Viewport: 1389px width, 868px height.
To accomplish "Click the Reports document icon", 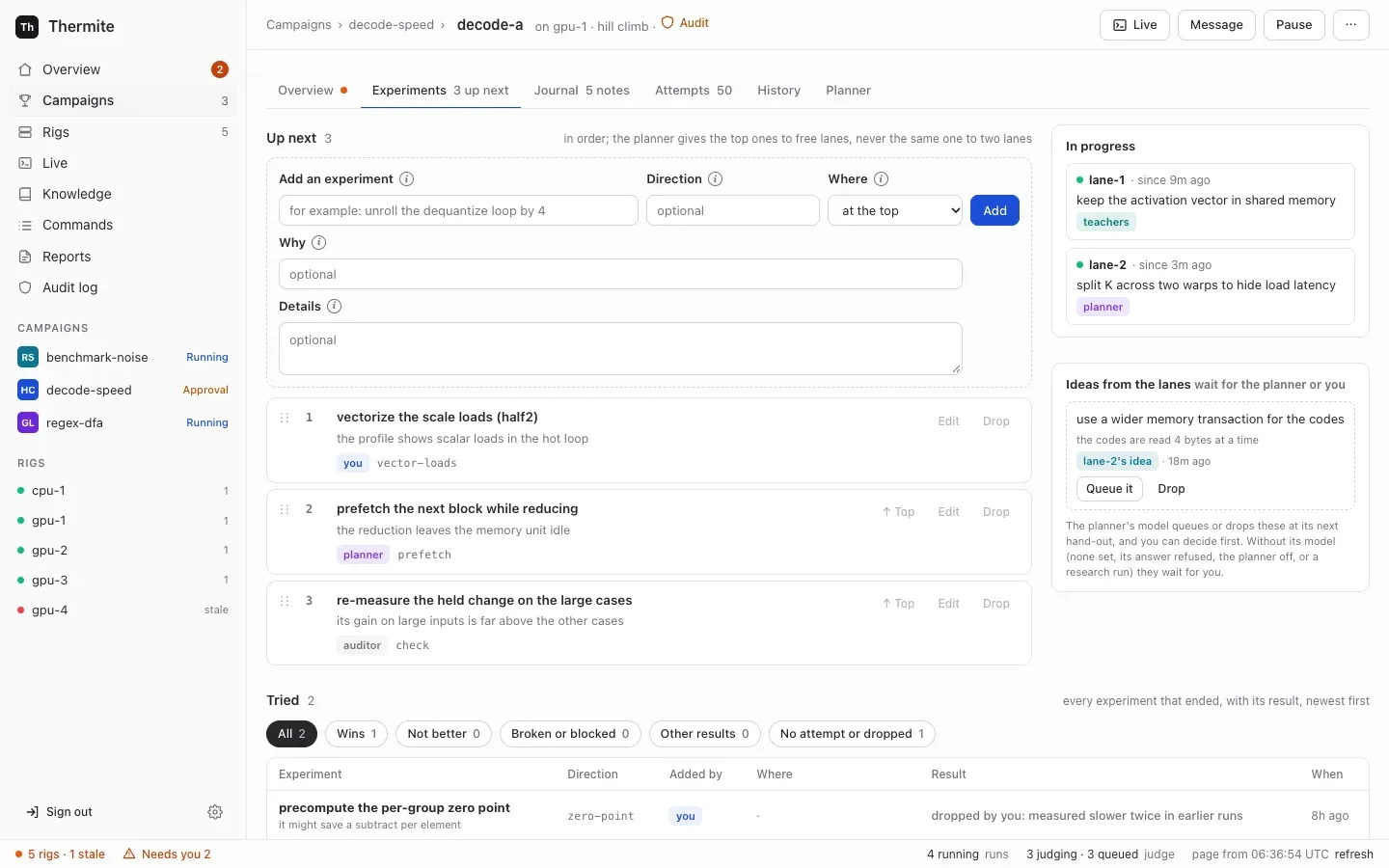I will point(25,257).
